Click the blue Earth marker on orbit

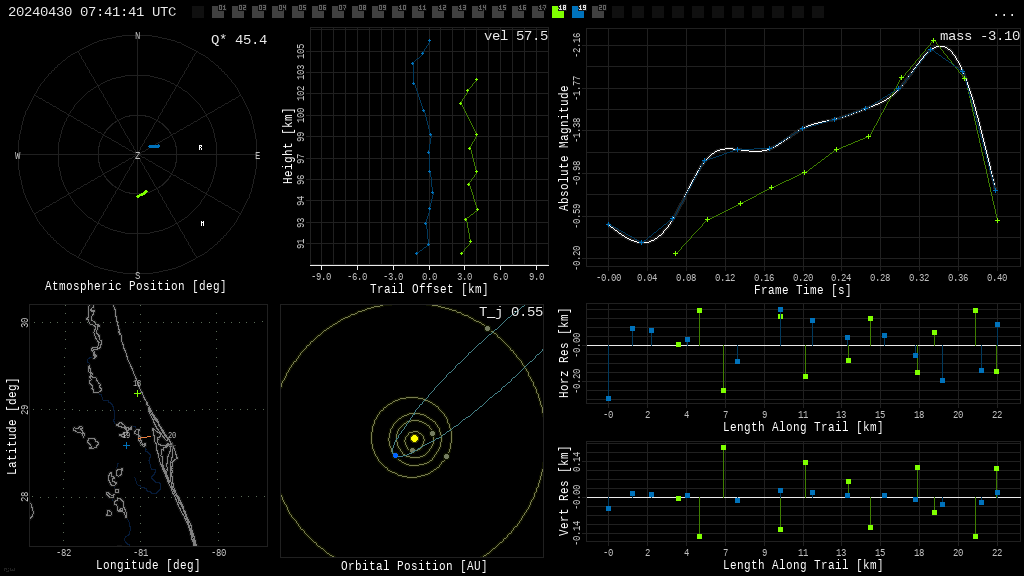click(395, 455)
